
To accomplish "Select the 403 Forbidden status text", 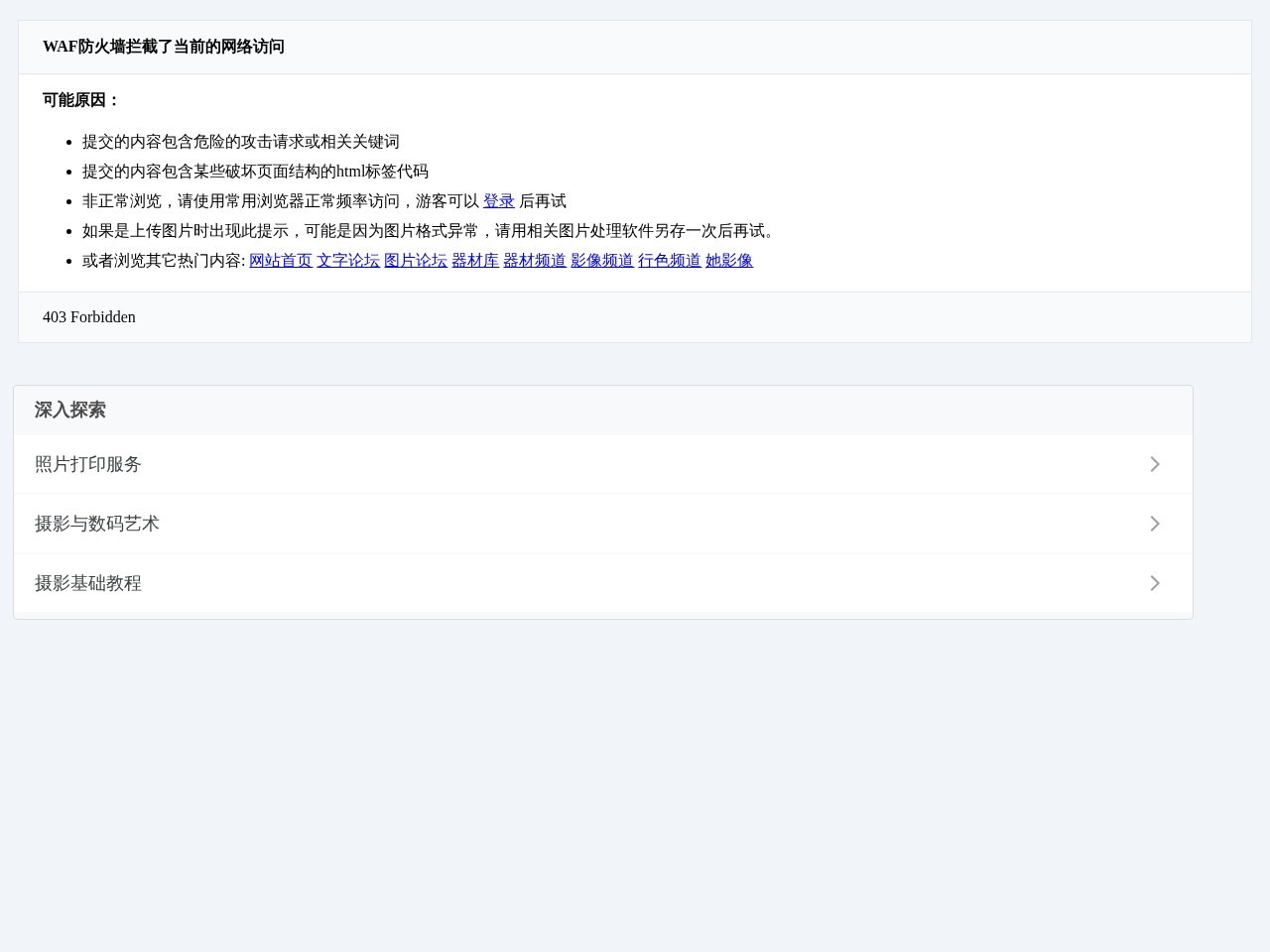I will (89, 317).
